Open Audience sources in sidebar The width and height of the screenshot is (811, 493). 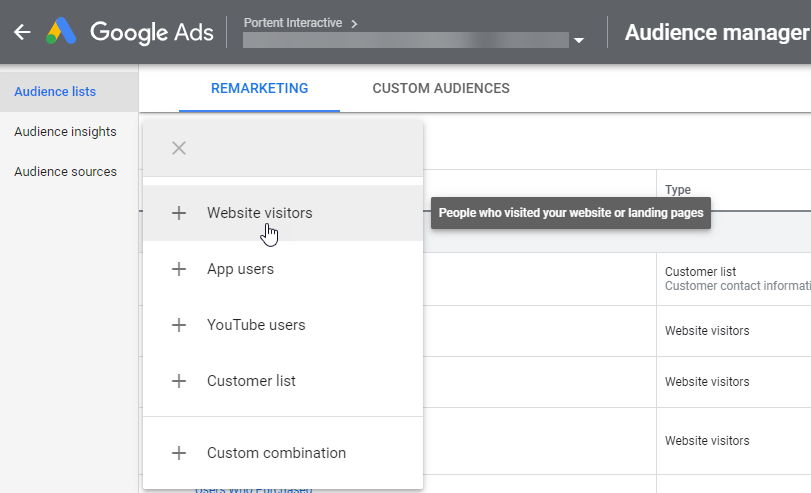click(69, 172)
